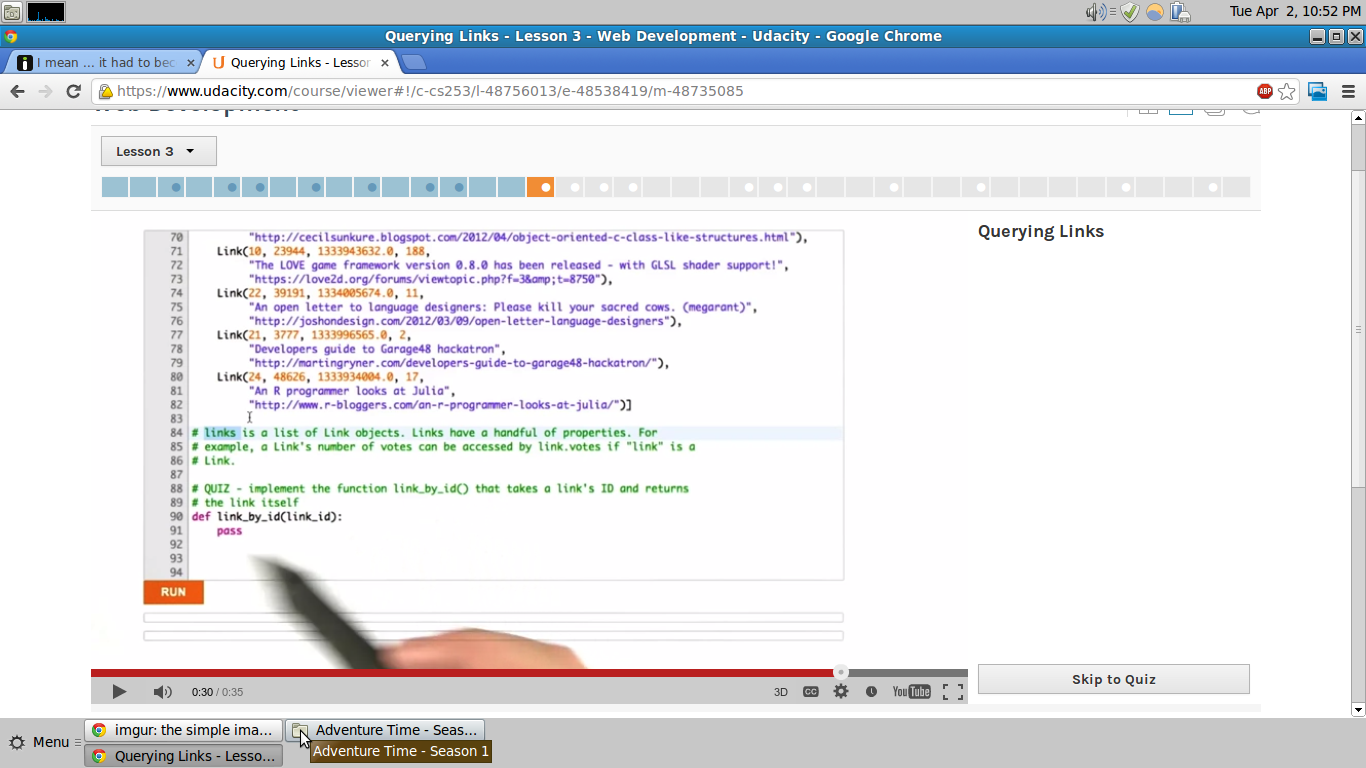Select the orange current lesson segment
Image resolution: width=1366 pixels, height=768 pixels.
point(540,187)
